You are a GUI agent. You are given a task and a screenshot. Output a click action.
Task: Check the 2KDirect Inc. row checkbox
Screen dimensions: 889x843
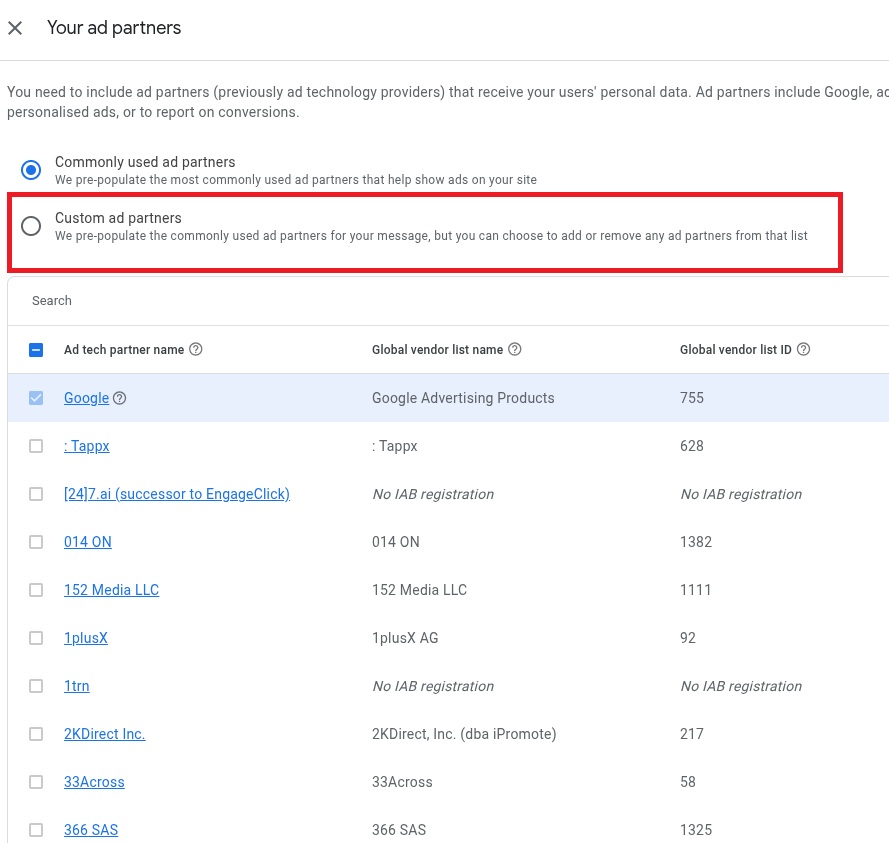tap(36, 734)
